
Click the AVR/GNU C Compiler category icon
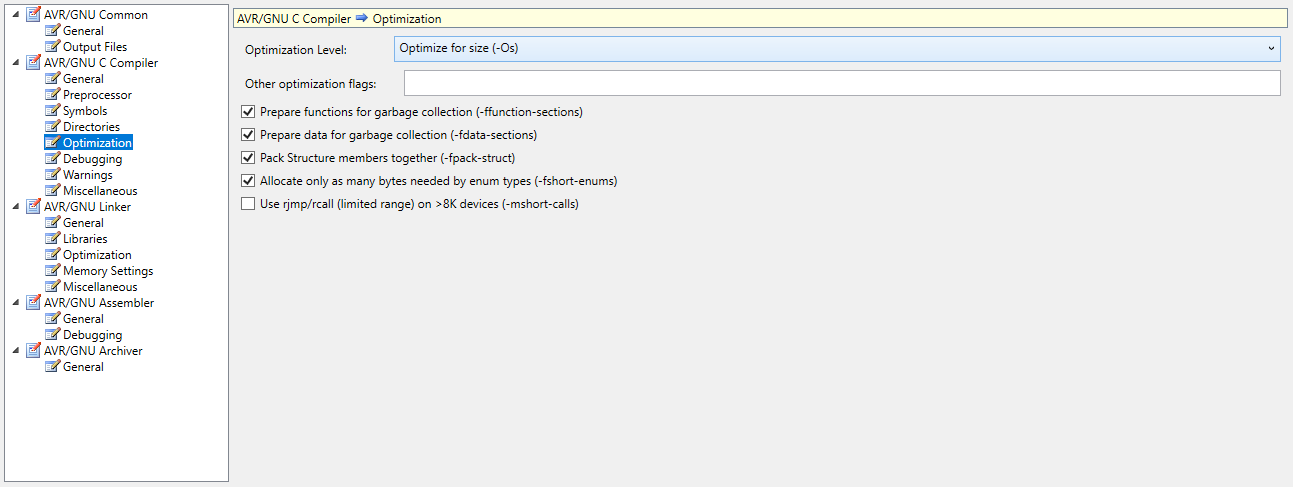coord(33,62)
